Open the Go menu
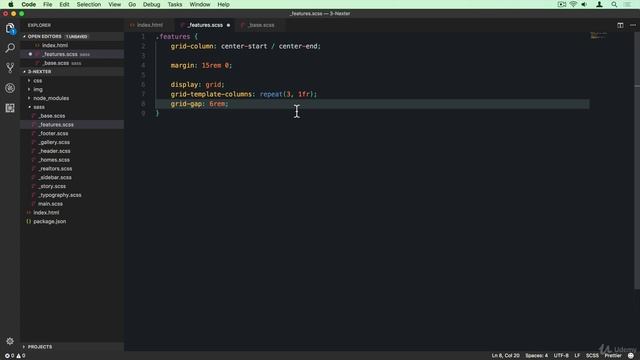Image resolution: width=640 pixels, height=360 pixels. pos(132,4)
